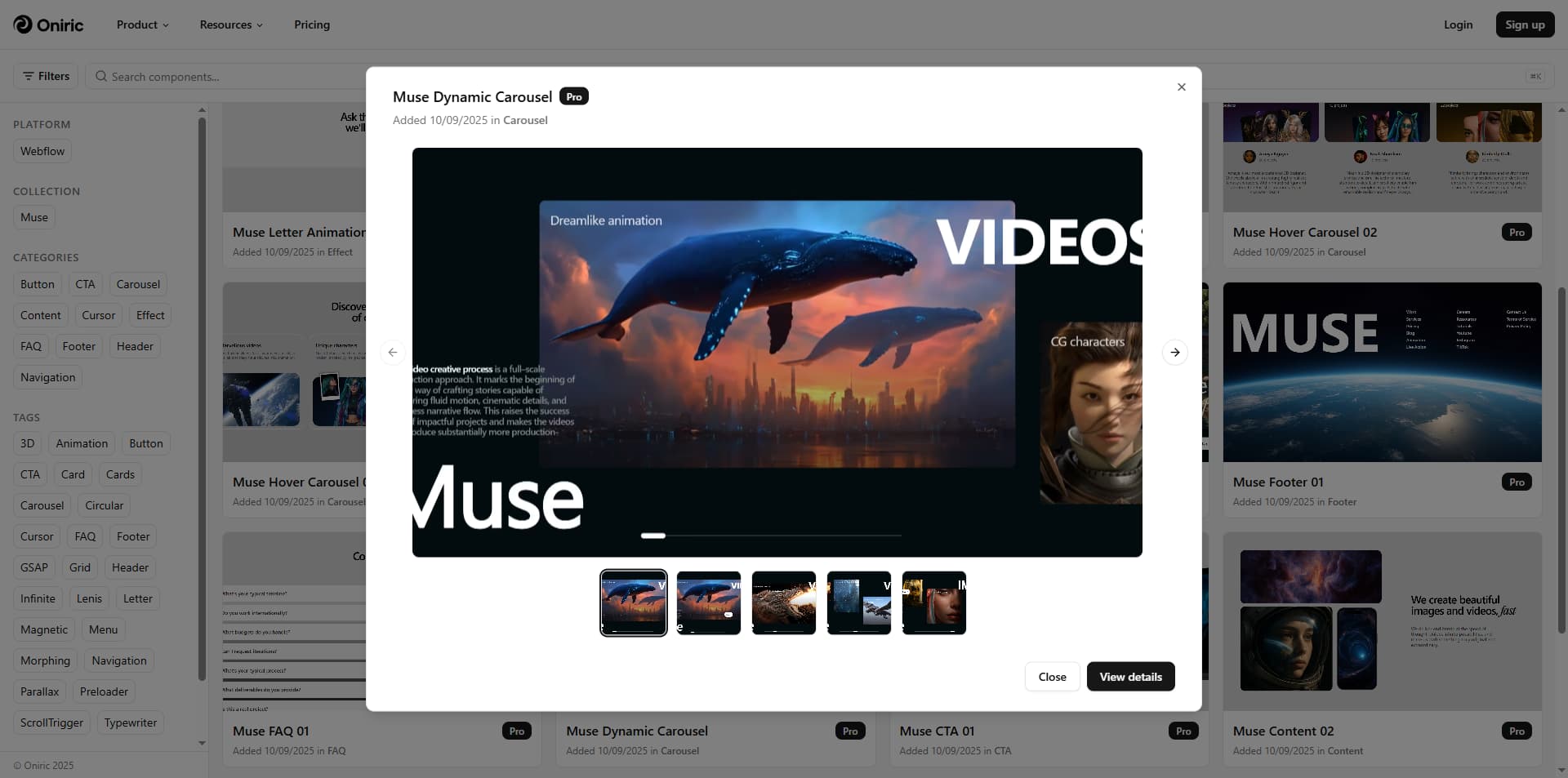Expand the Resources menu
The width and height of the screenshot is (1568, 778).
[231, 24]
